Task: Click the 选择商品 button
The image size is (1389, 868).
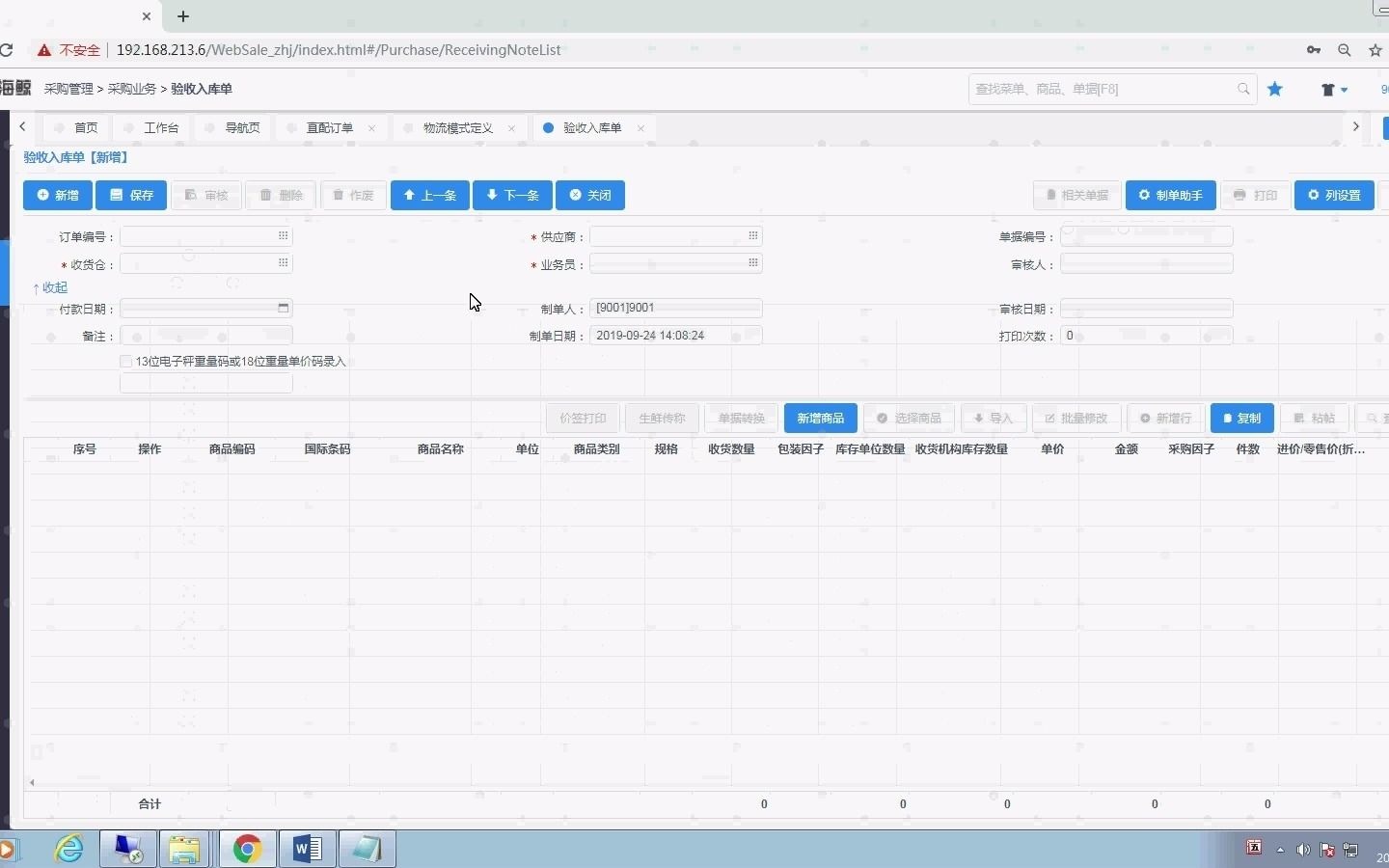Action: 909,418
